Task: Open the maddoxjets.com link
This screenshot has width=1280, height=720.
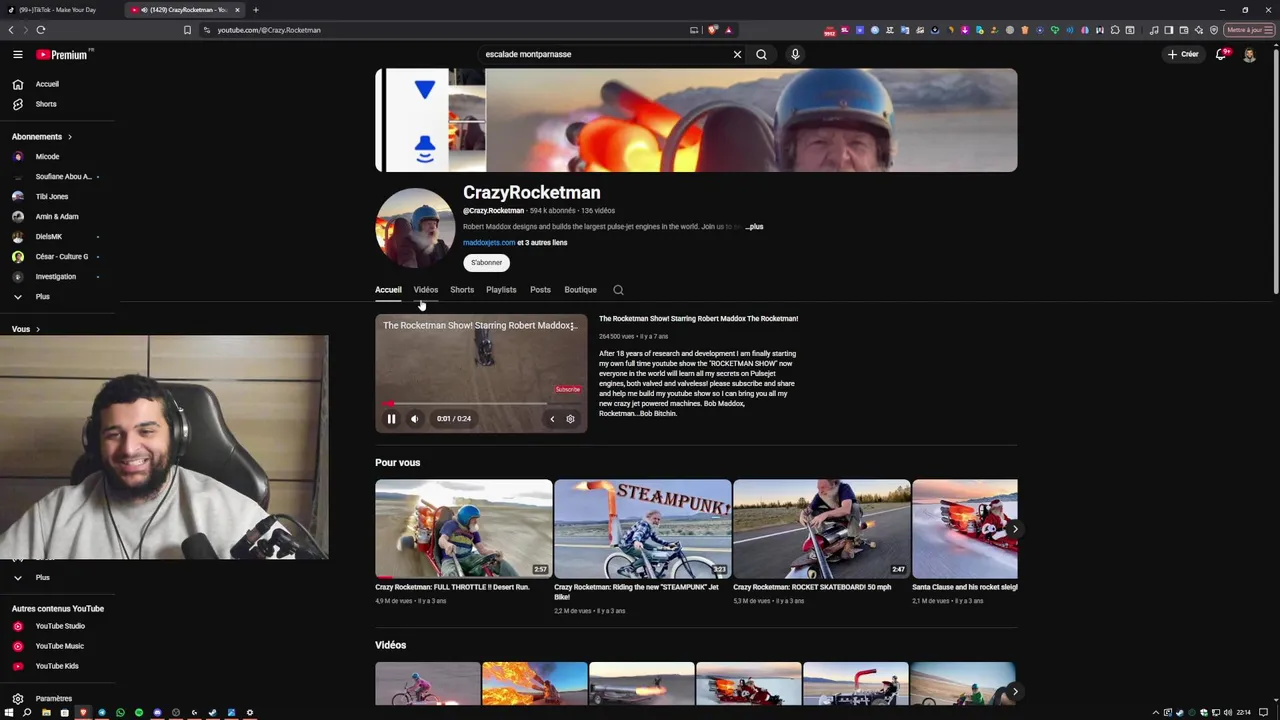Action: click(x=489, y=242)
